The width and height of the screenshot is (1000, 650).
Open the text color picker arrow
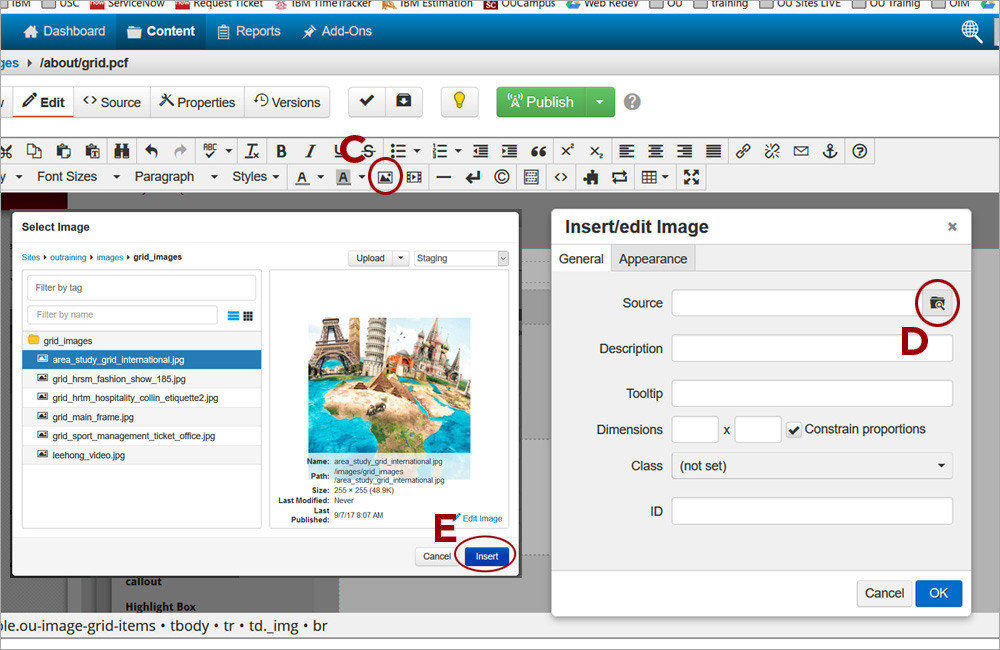321,177
